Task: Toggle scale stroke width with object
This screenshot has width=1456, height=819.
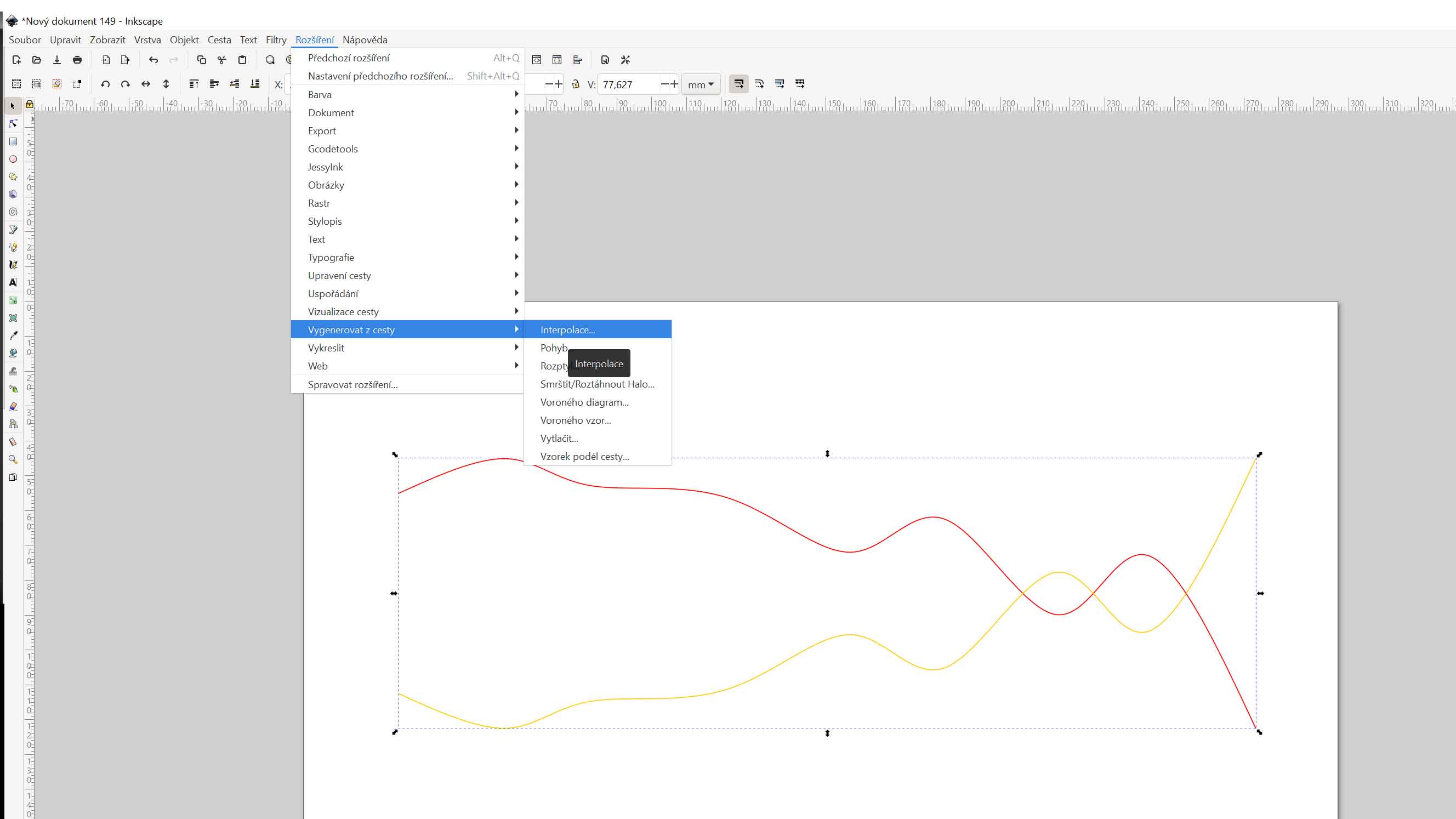Action: [738, 84]
